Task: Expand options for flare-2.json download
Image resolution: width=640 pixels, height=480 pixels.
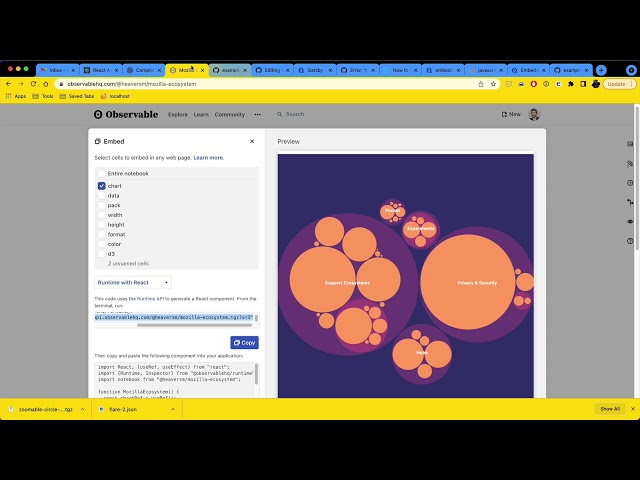Action: pos(173,409)
